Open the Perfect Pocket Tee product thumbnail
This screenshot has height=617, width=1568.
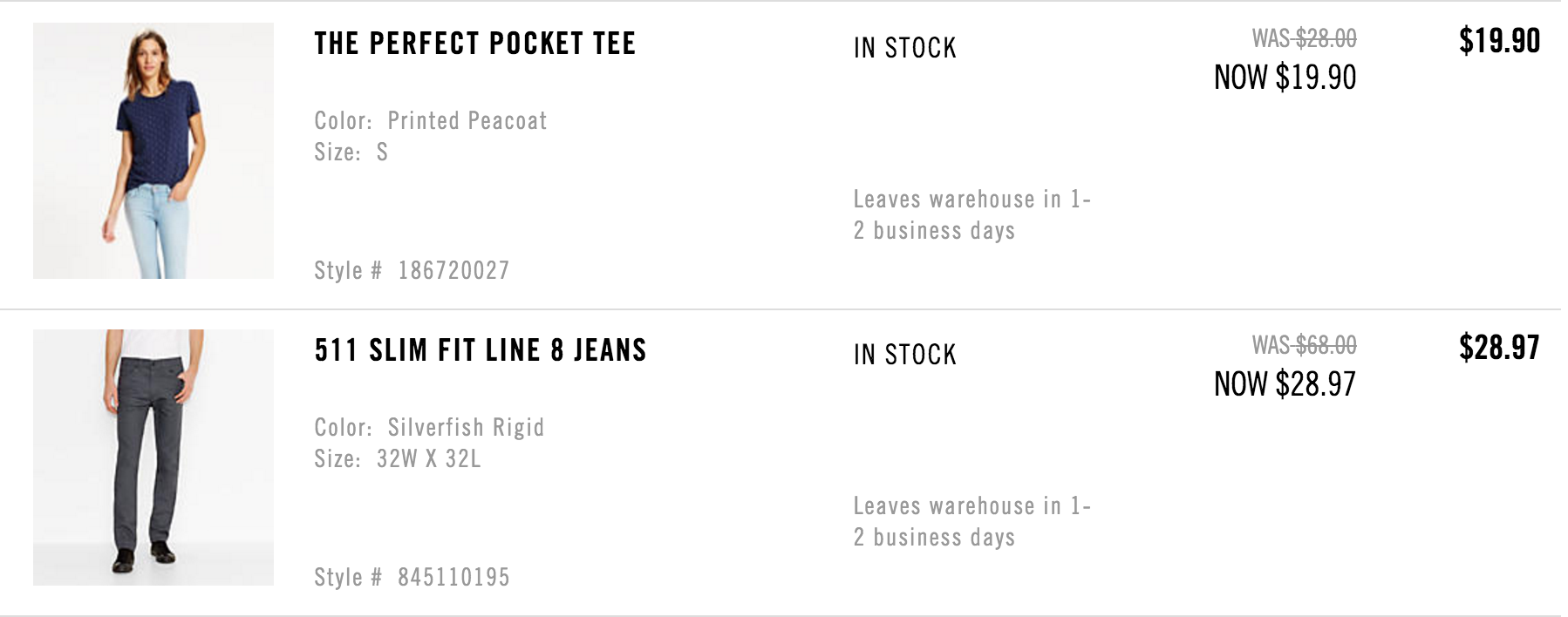point(153,151)
